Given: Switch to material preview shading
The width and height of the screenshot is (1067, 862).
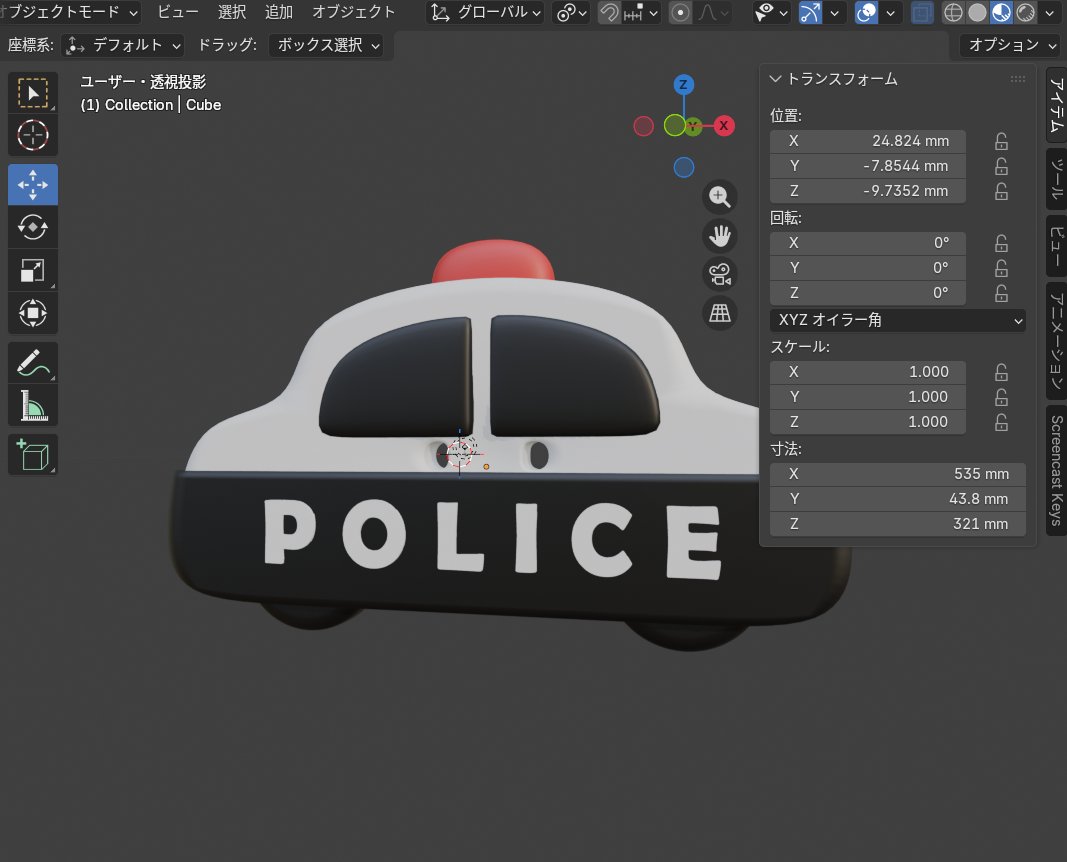Looking at the screenshot, I should [1001, 12].
